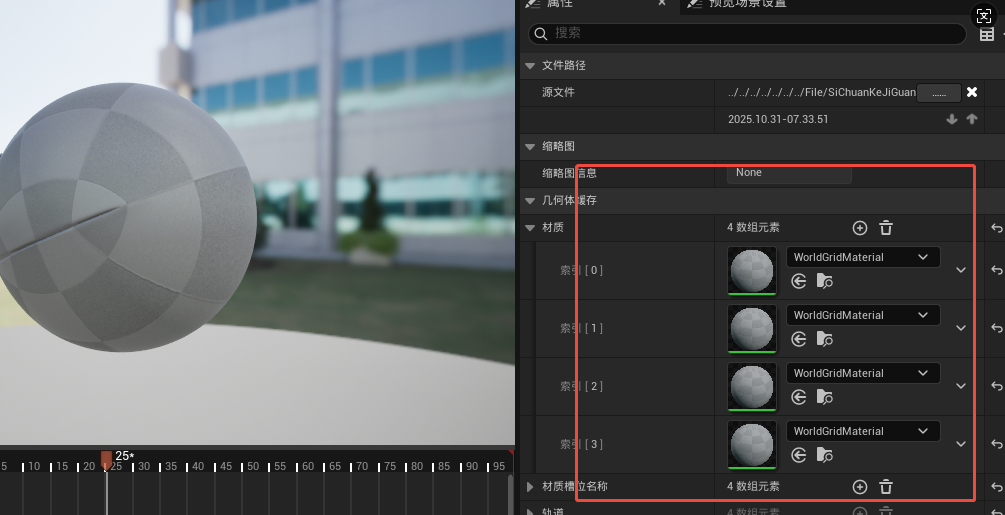Browse to 索引 [ 0 ] material in content browser
1005x515 pixels.
(824, 281)
